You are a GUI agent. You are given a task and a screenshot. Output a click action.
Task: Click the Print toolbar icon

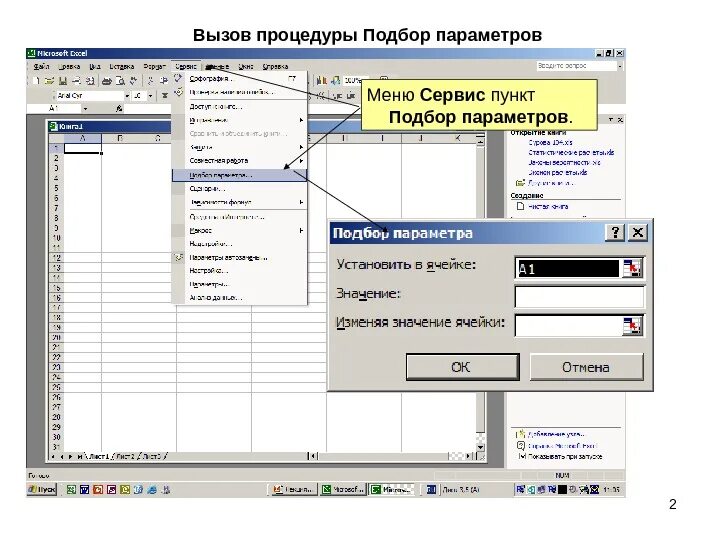107,81
